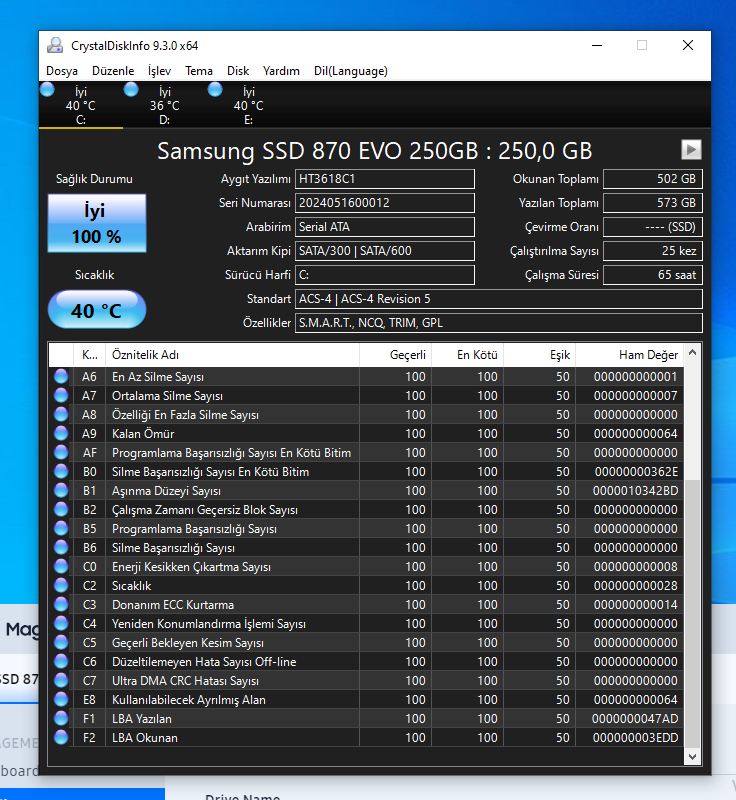Sort by Geçerli column header
Screen dimensions: 736x800
[395, 355]
